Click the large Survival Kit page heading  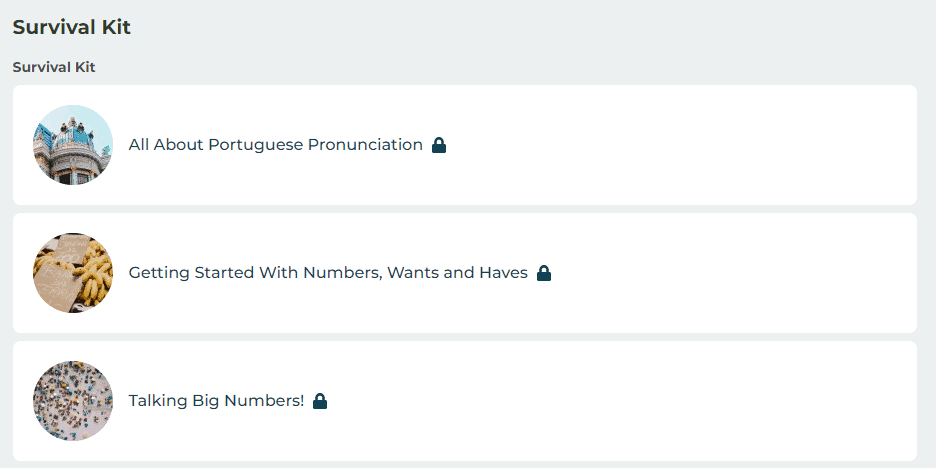pos(72,27)
